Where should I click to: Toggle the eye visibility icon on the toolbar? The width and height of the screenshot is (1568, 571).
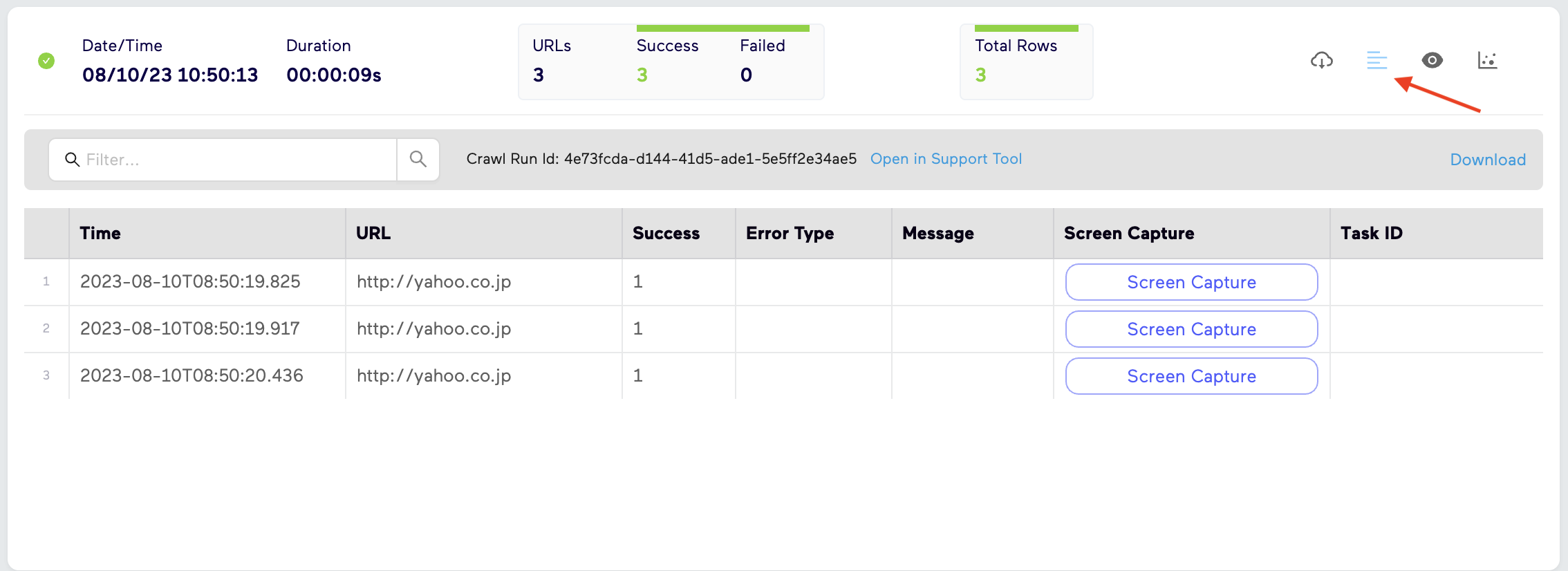point(1432,61)
